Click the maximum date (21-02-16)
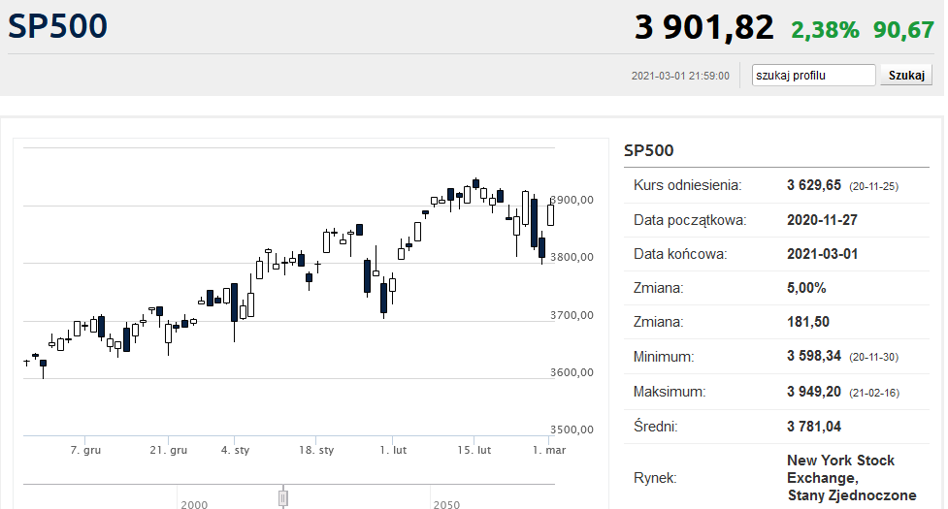The width and height of the screenshot is (948, 509). [x=874, y=393]
